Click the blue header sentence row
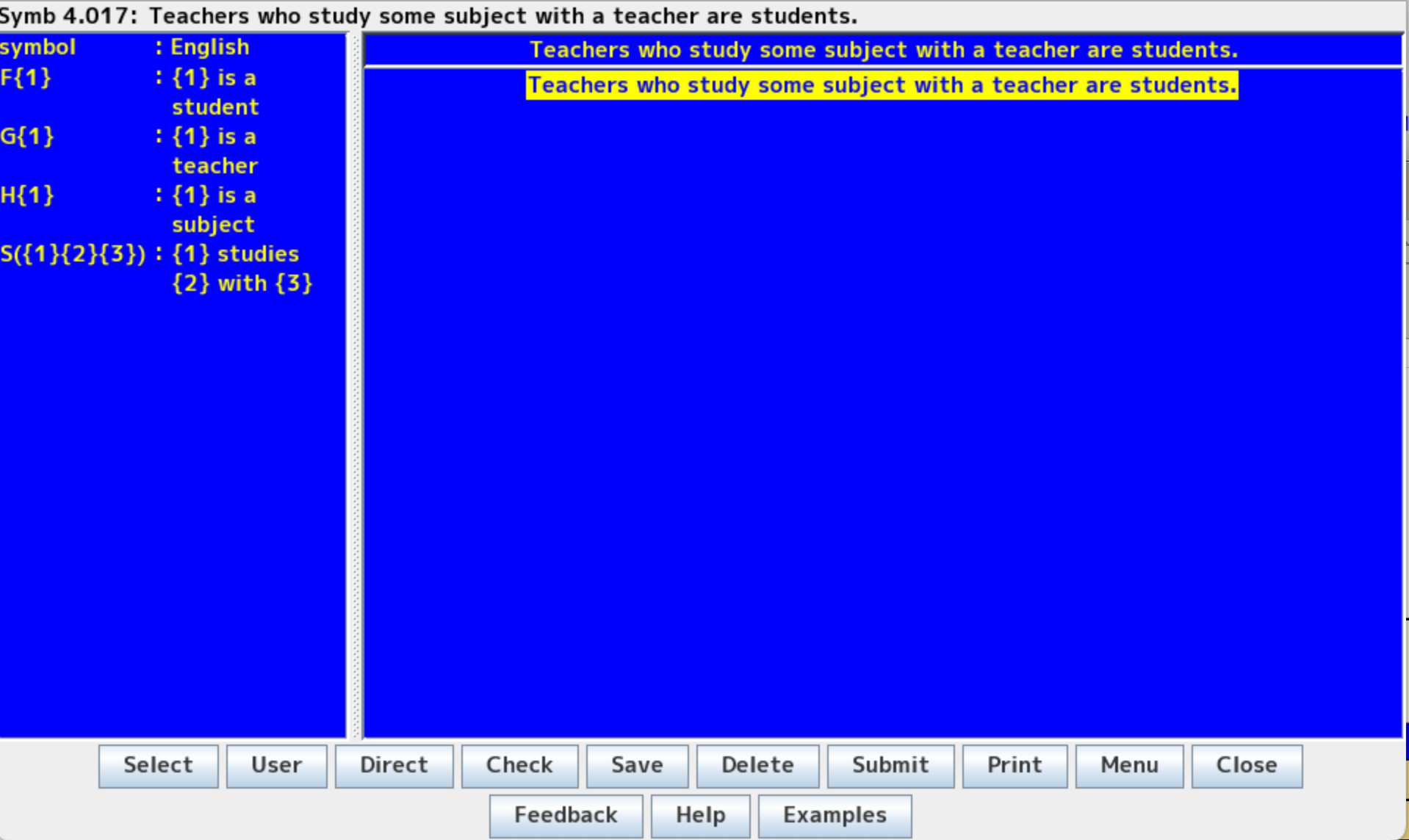This screenshot has width=1409, height=840. (x=884, y=49)
